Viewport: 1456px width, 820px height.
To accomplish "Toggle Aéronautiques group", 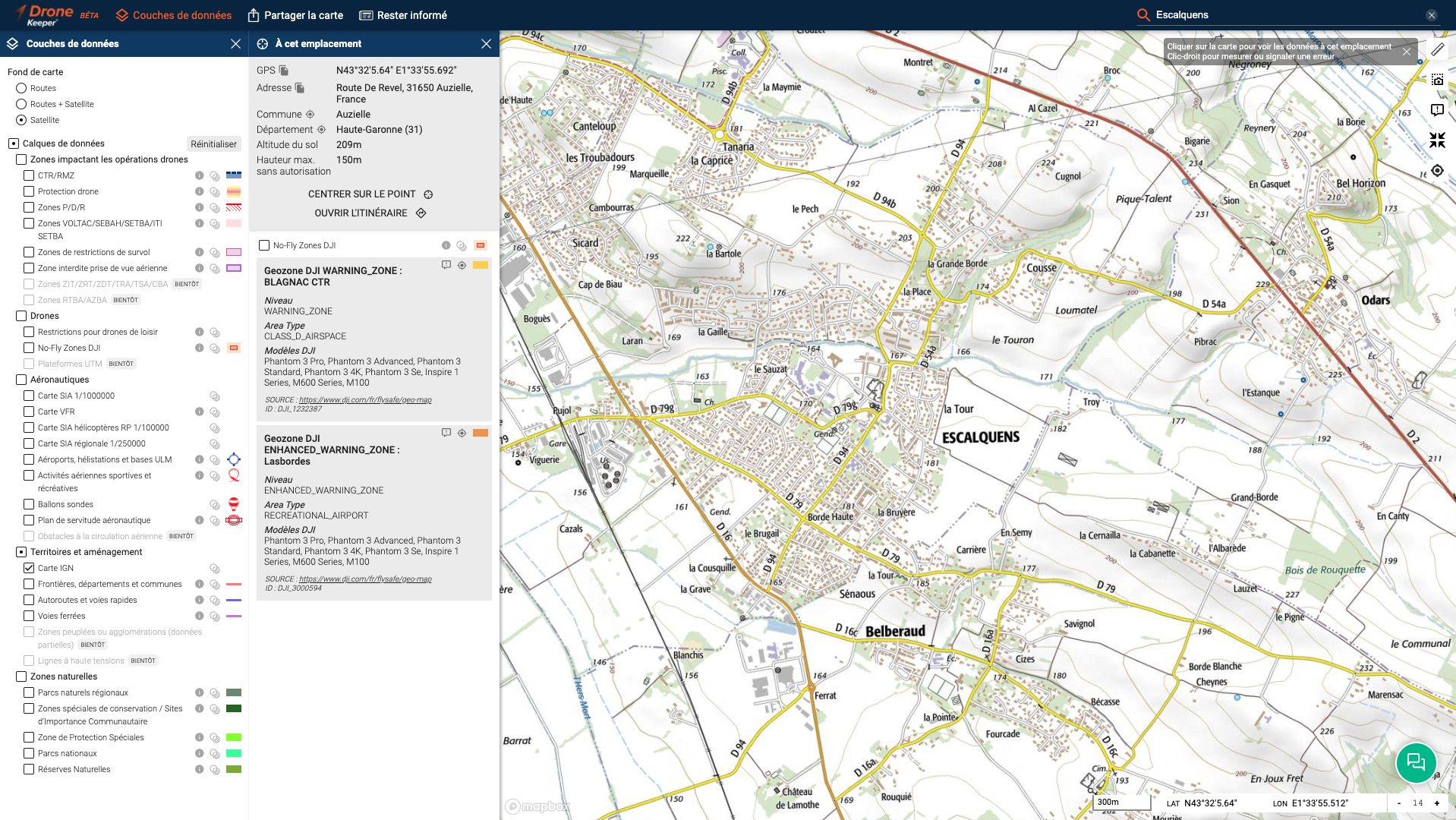I will pos(21,380).
